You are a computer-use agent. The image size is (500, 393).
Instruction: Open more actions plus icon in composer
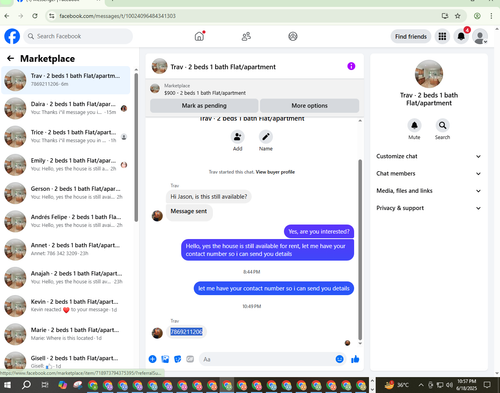click(x=153, y=359)
